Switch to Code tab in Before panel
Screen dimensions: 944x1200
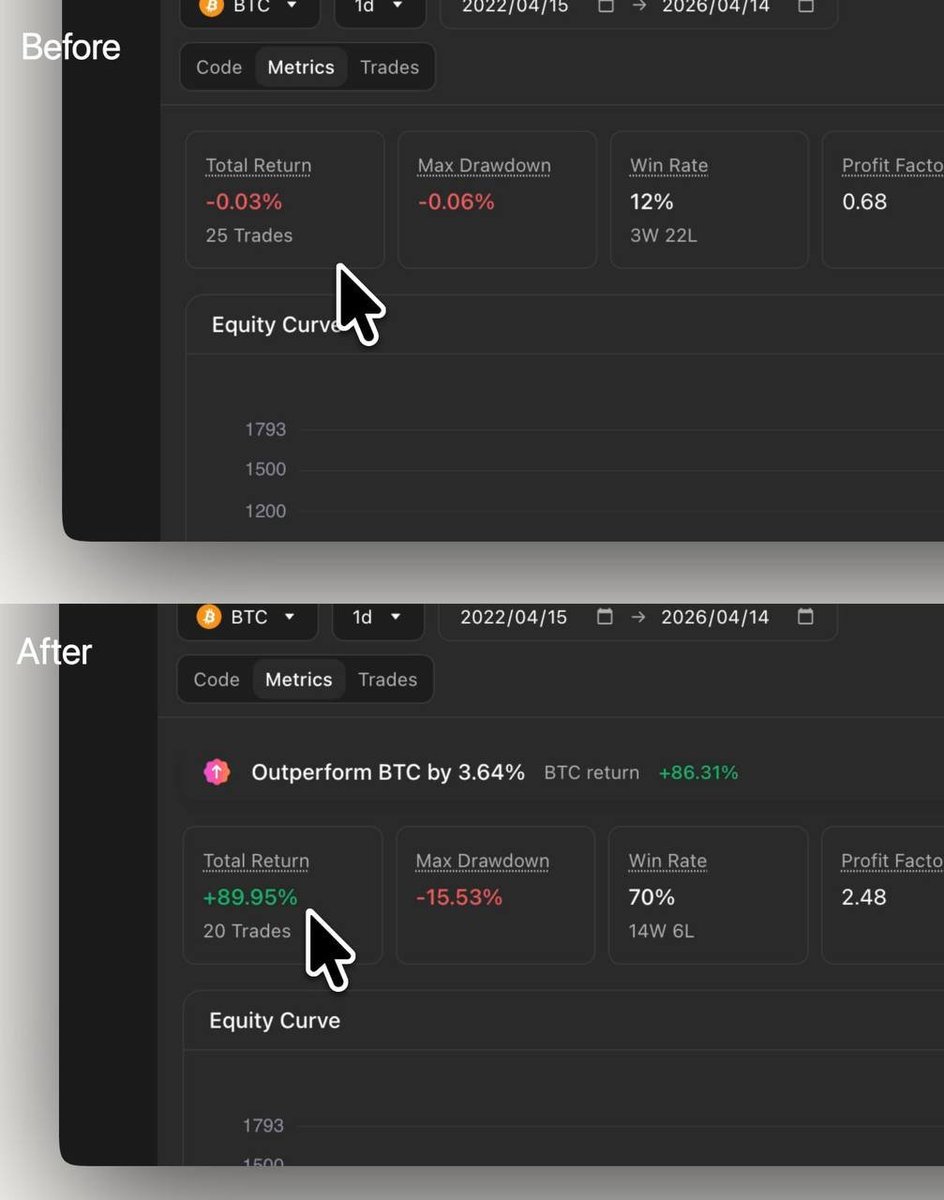point(219,67)
